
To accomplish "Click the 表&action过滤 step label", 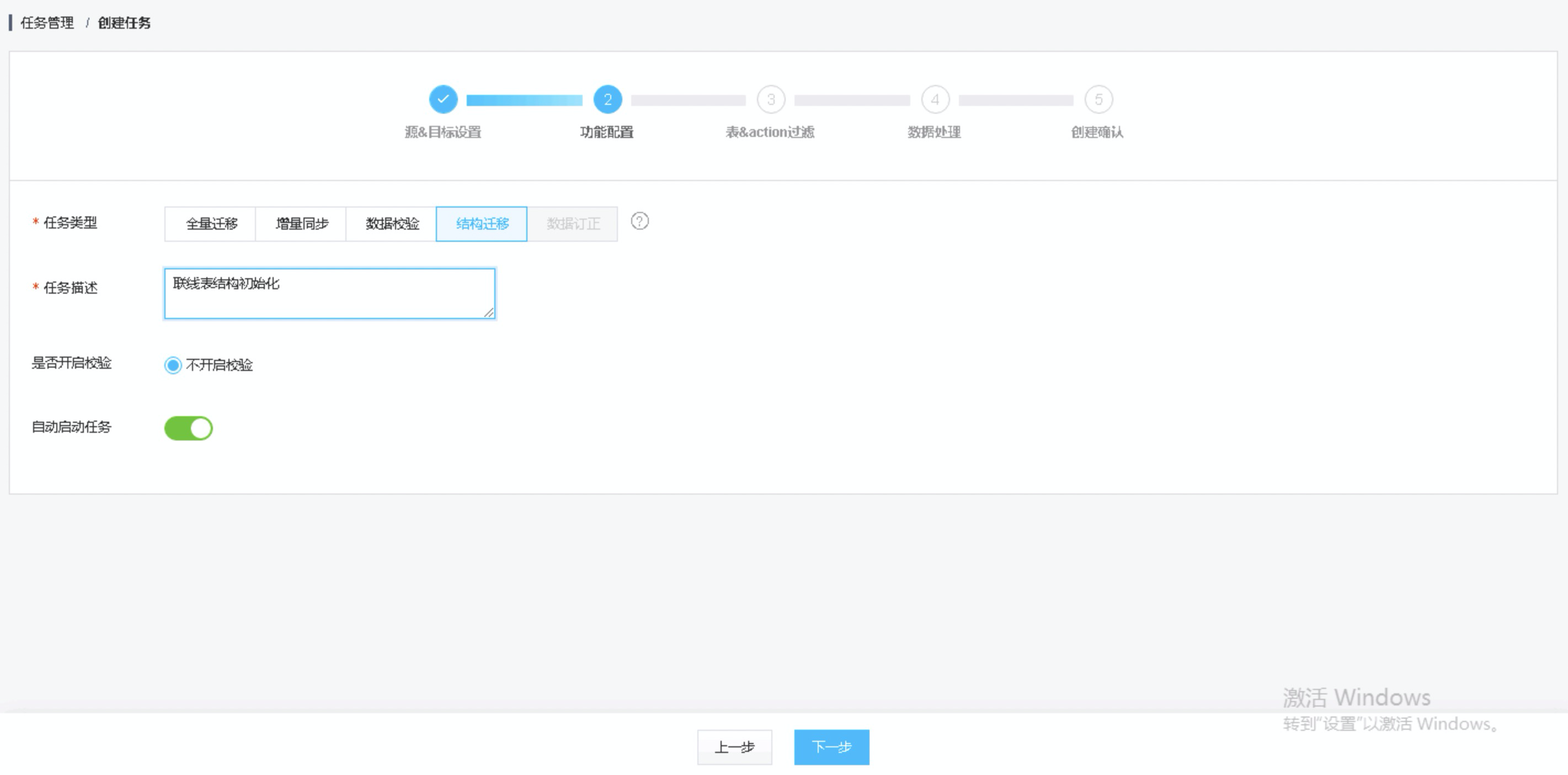I will [x=770, y=132].
